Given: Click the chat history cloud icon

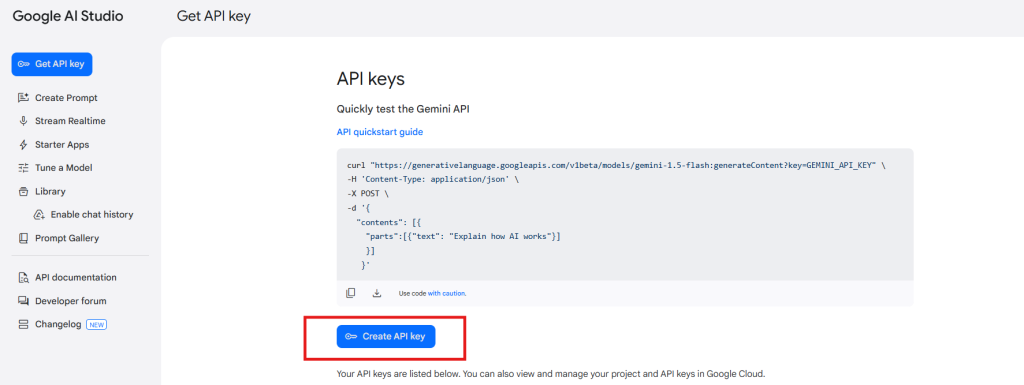Looking at the screenshot, I should [39, 215].
